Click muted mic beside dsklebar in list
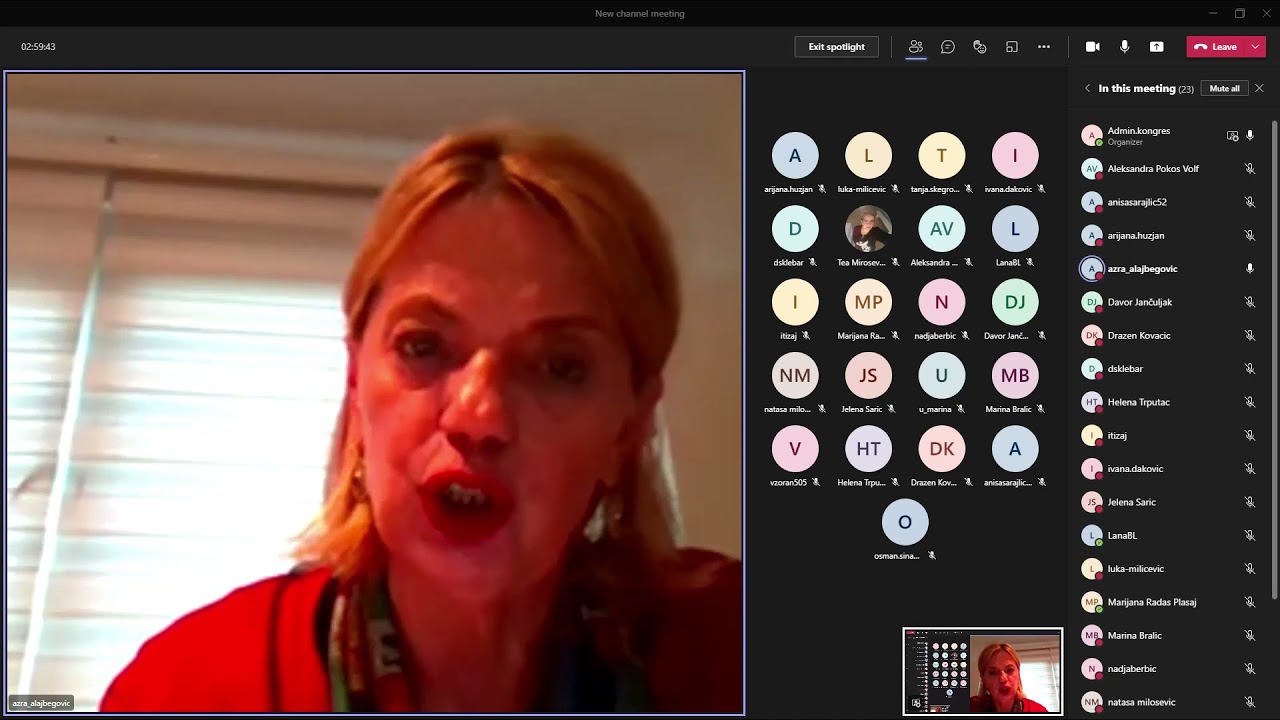1280x720 pixels. click(1250, 369)
